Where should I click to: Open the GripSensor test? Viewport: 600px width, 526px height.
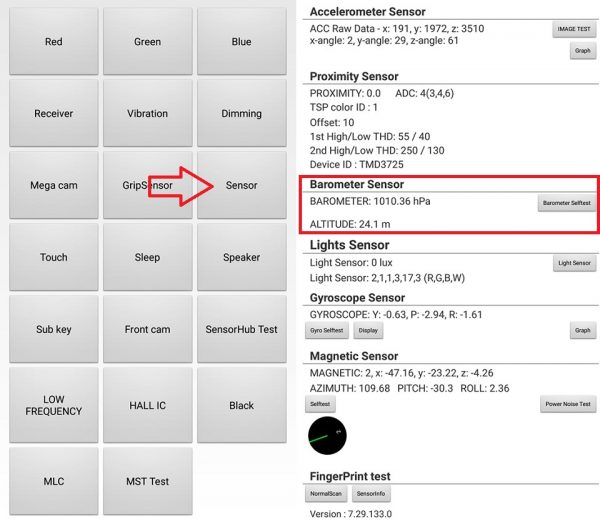pos(148,185)
